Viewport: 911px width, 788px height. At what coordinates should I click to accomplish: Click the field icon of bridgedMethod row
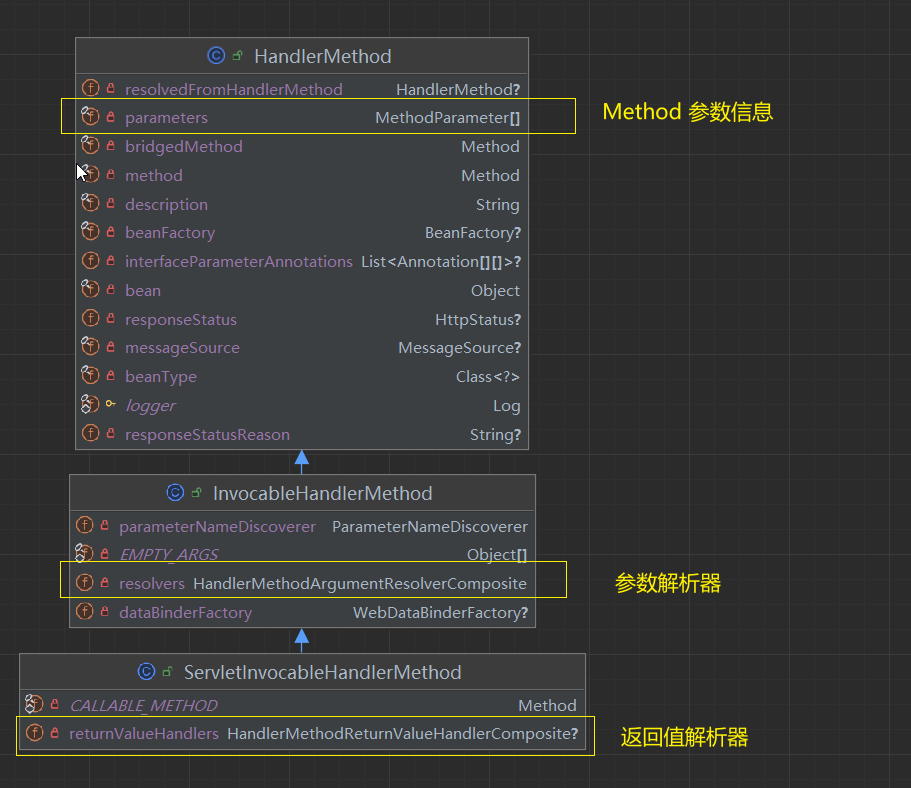point(90,145)
